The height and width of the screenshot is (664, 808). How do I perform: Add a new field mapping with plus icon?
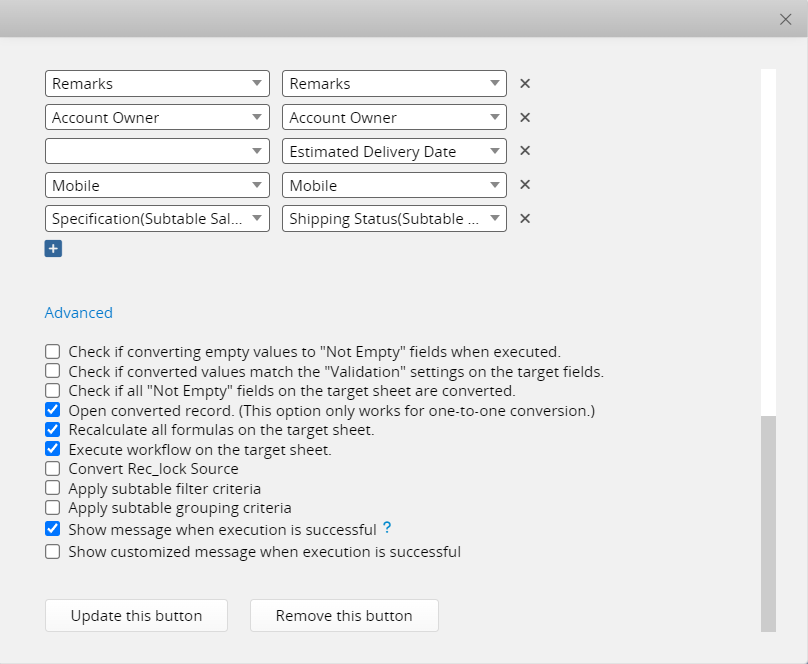53,248
